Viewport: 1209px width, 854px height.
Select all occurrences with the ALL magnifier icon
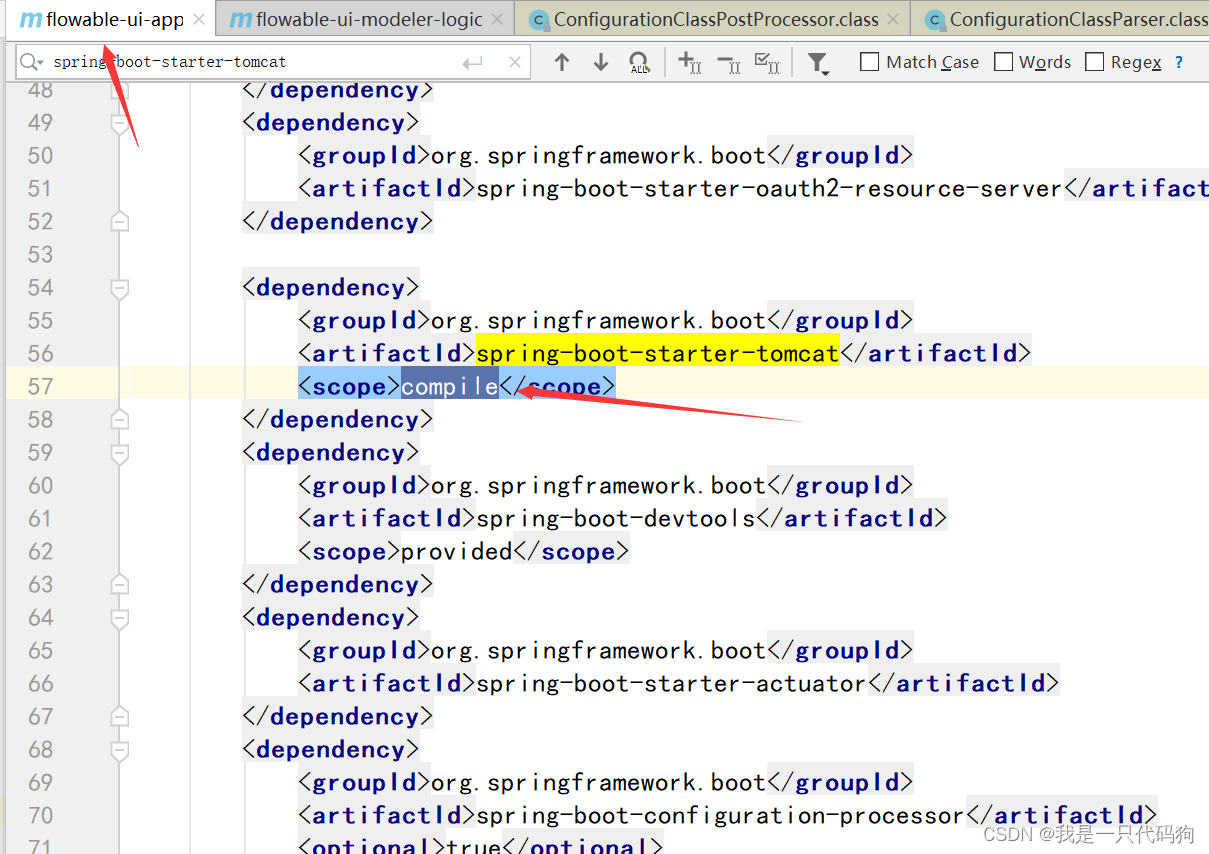639,62
